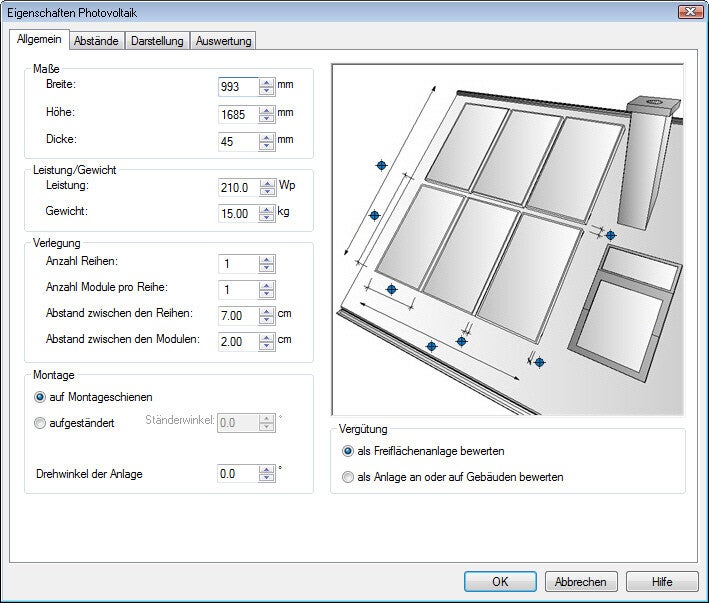Open the Darstellung tab
709x603 pixels.
(157, 41)
